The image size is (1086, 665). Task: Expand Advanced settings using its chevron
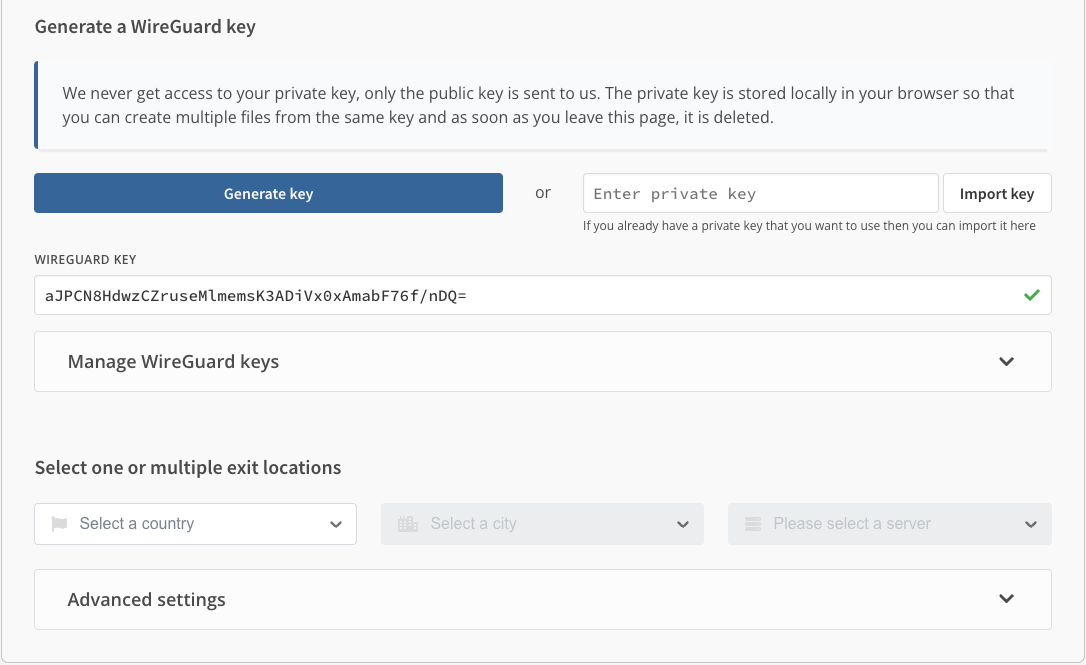(1006, 599)
